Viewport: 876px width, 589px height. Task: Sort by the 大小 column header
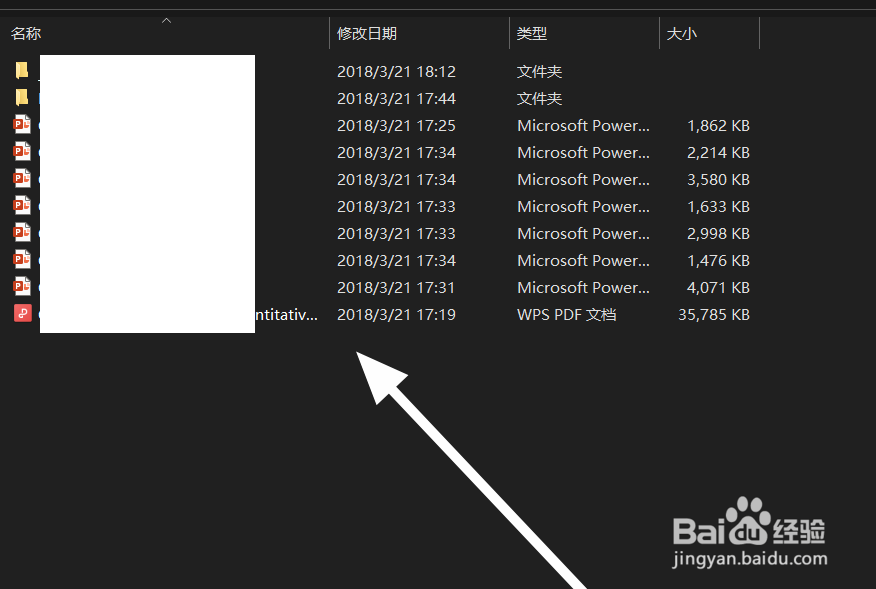(x=682, y=34)
